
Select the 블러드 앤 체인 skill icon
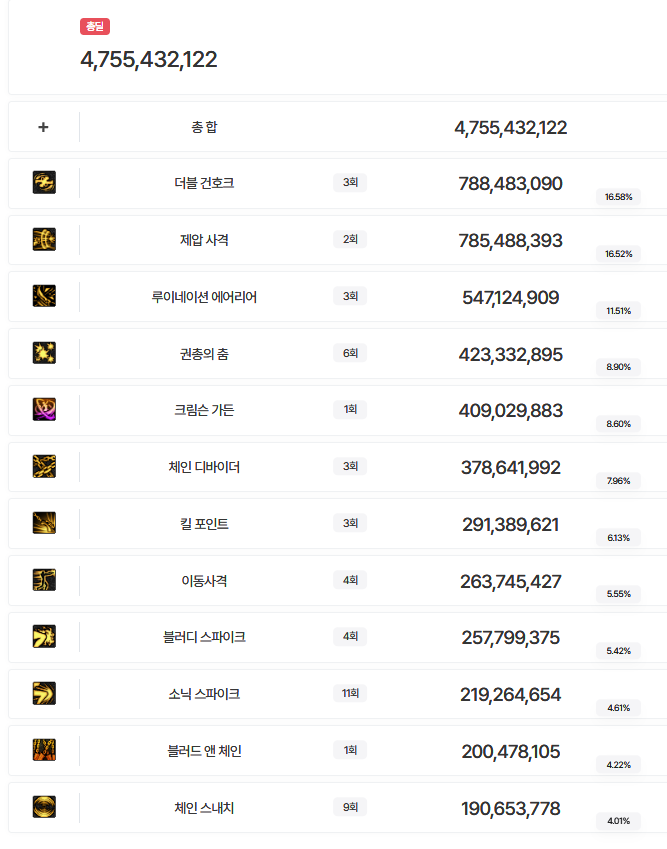(x=44, y=750)
